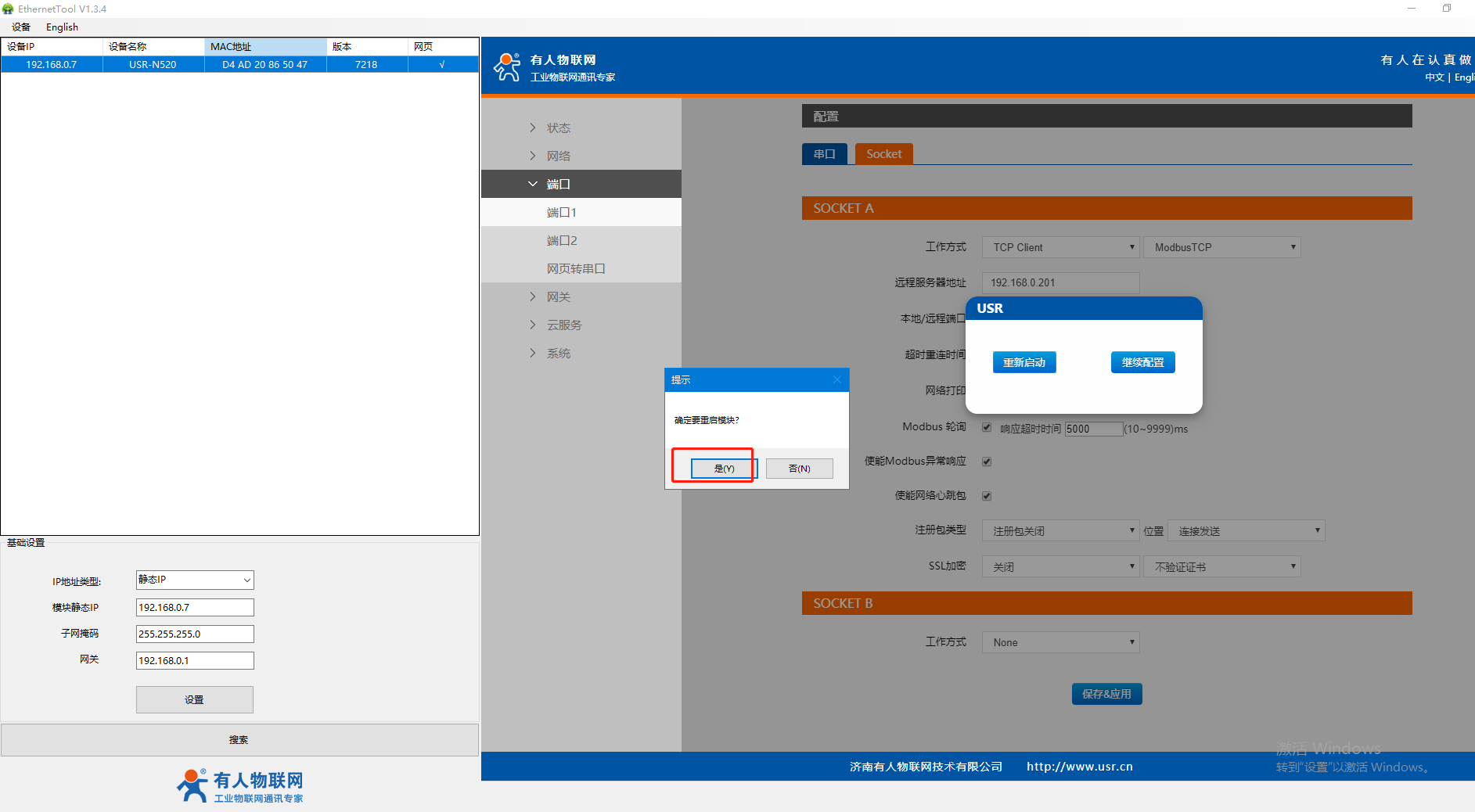Open the TCP Client work mode dropdown

[1060, 247]
